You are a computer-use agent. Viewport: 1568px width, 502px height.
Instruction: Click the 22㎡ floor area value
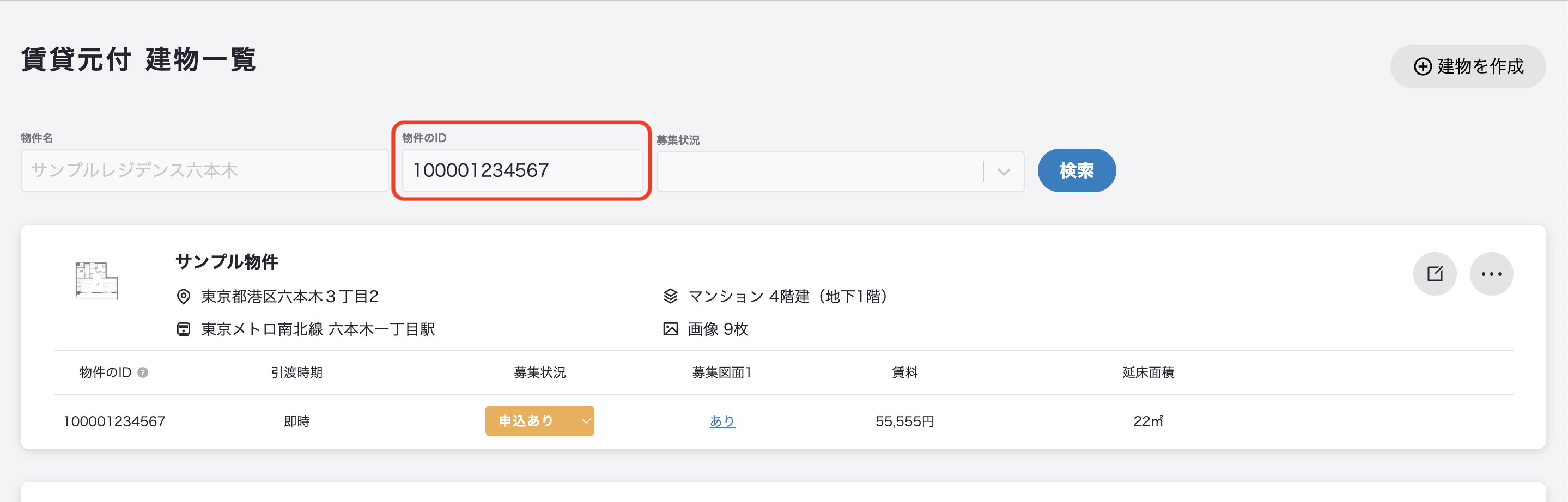click(x=1148, y=421)
